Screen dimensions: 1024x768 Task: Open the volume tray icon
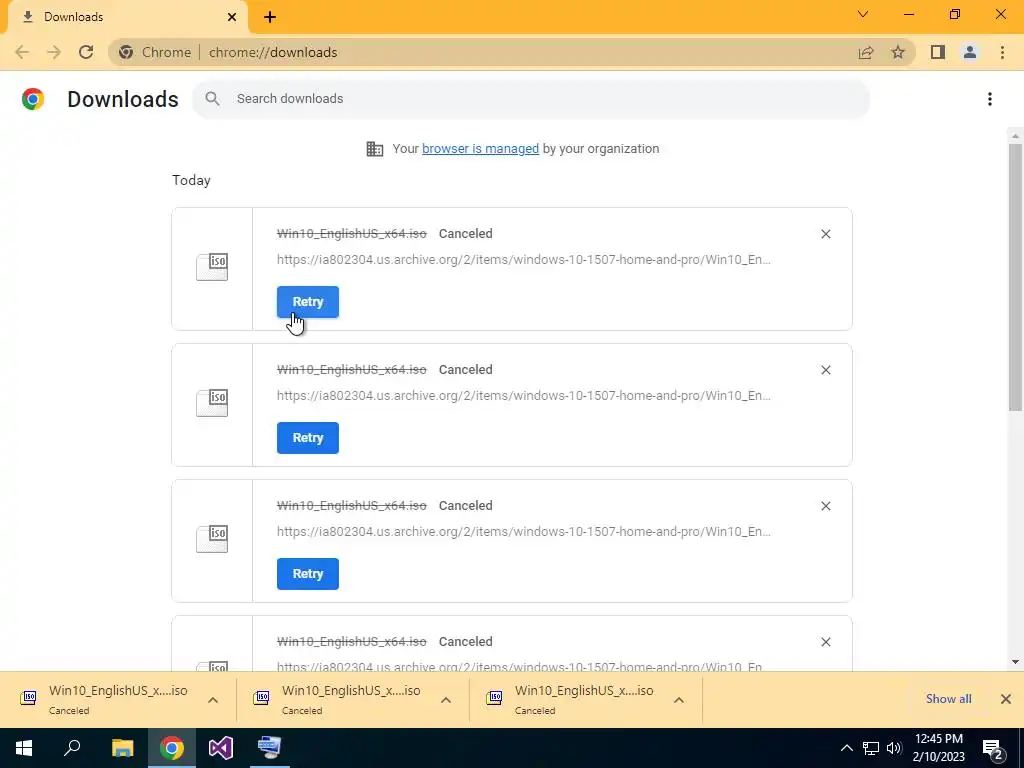tap(894, 748)
